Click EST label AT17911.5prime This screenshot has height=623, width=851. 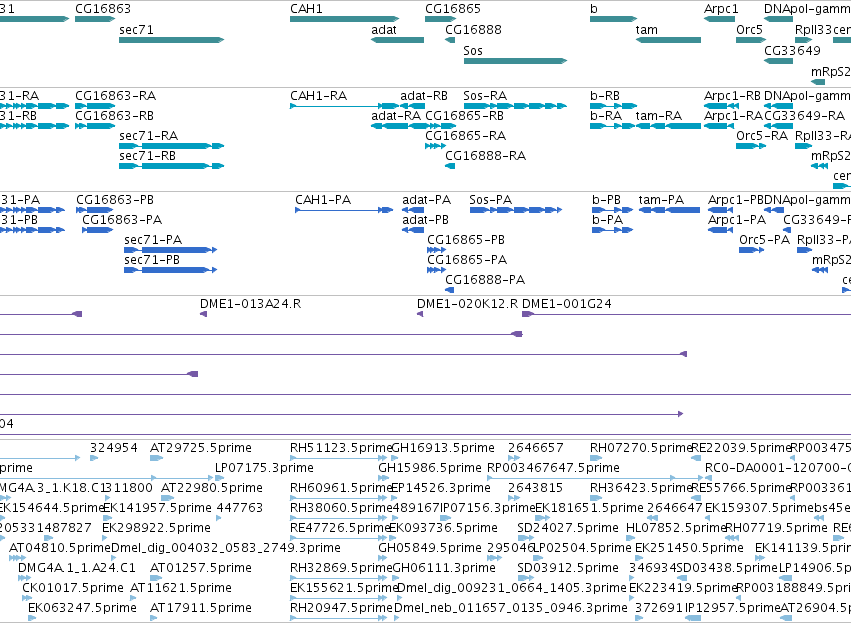click(x=201, y=609)
